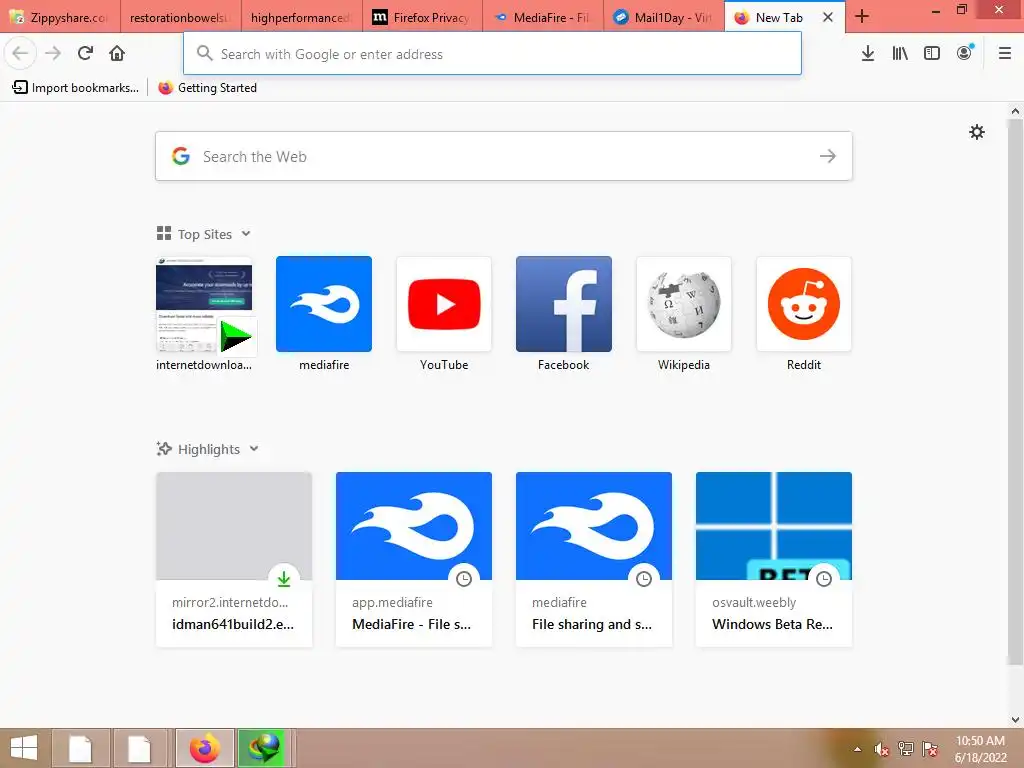Open Internet Download Manager taskbar icon
The height and width of the screenshot is (768, 1024).
(x=262, y=748)
